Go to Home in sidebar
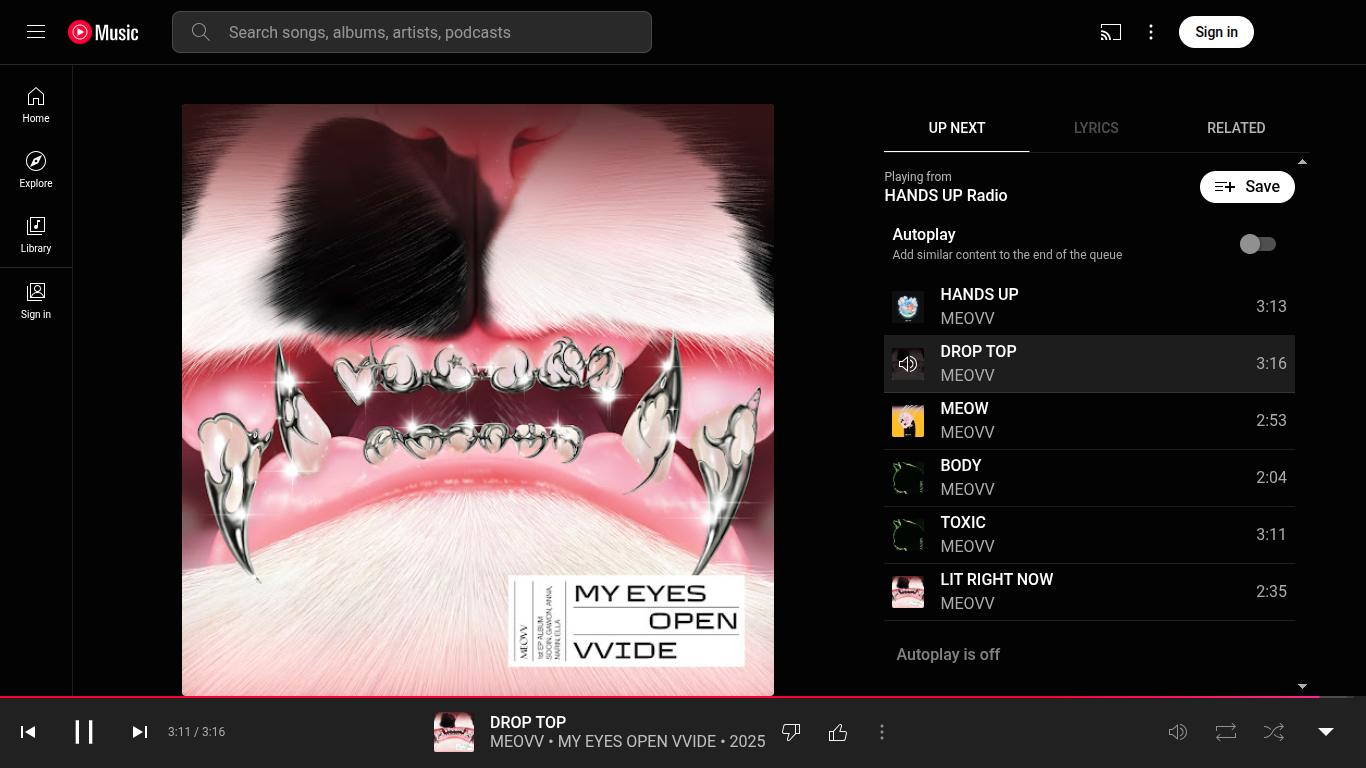 pos(36,104)
